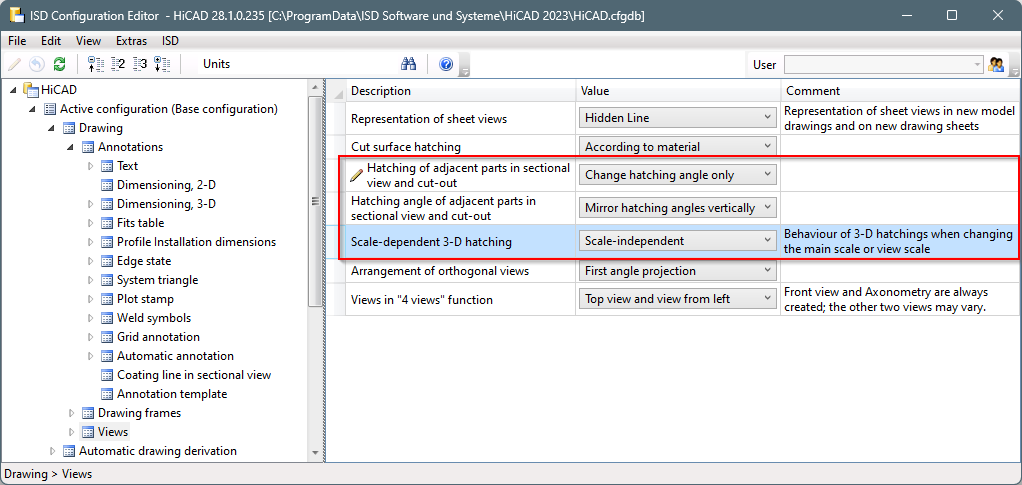The height and width of the screenshot is (485, 1022).
Task: Click the Description column header
Action: tap(461, 91)
